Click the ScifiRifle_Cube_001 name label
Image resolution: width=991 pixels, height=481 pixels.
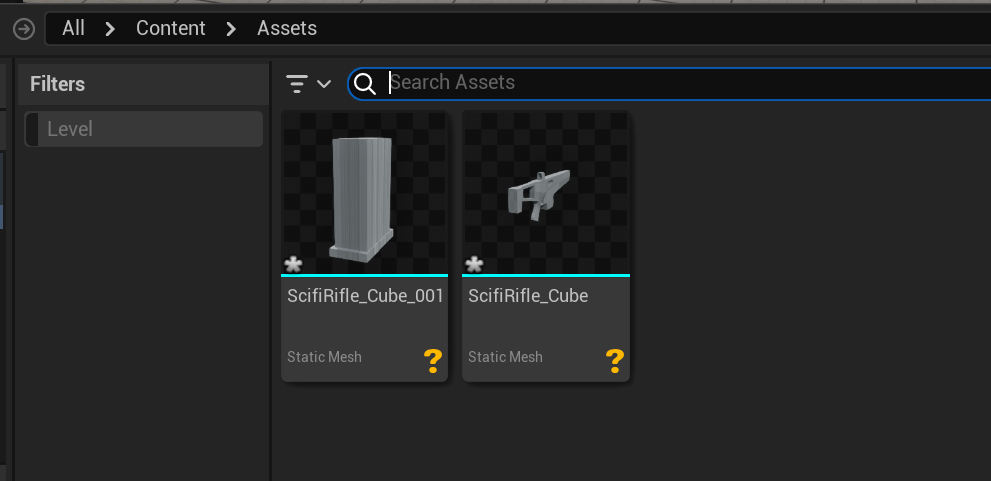tap(365, 296)
